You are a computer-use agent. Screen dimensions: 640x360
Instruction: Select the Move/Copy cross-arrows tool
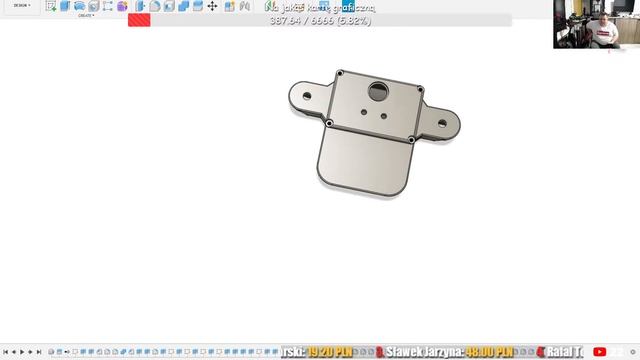coord(212,6)
